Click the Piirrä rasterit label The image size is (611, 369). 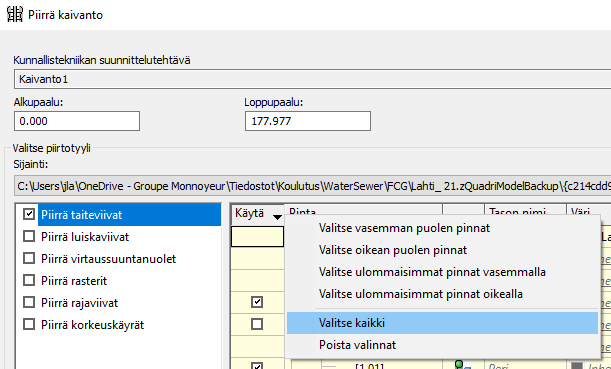(74, 281)
